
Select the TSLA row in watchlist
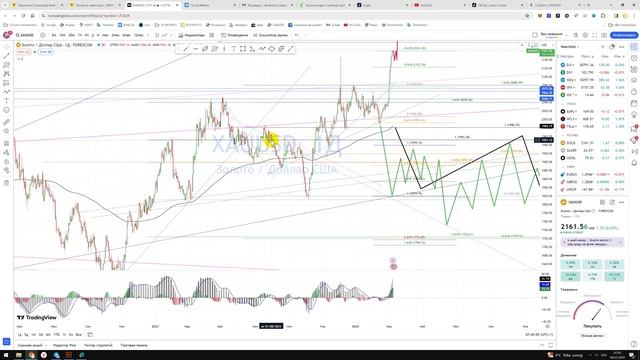tap(593, 127)
